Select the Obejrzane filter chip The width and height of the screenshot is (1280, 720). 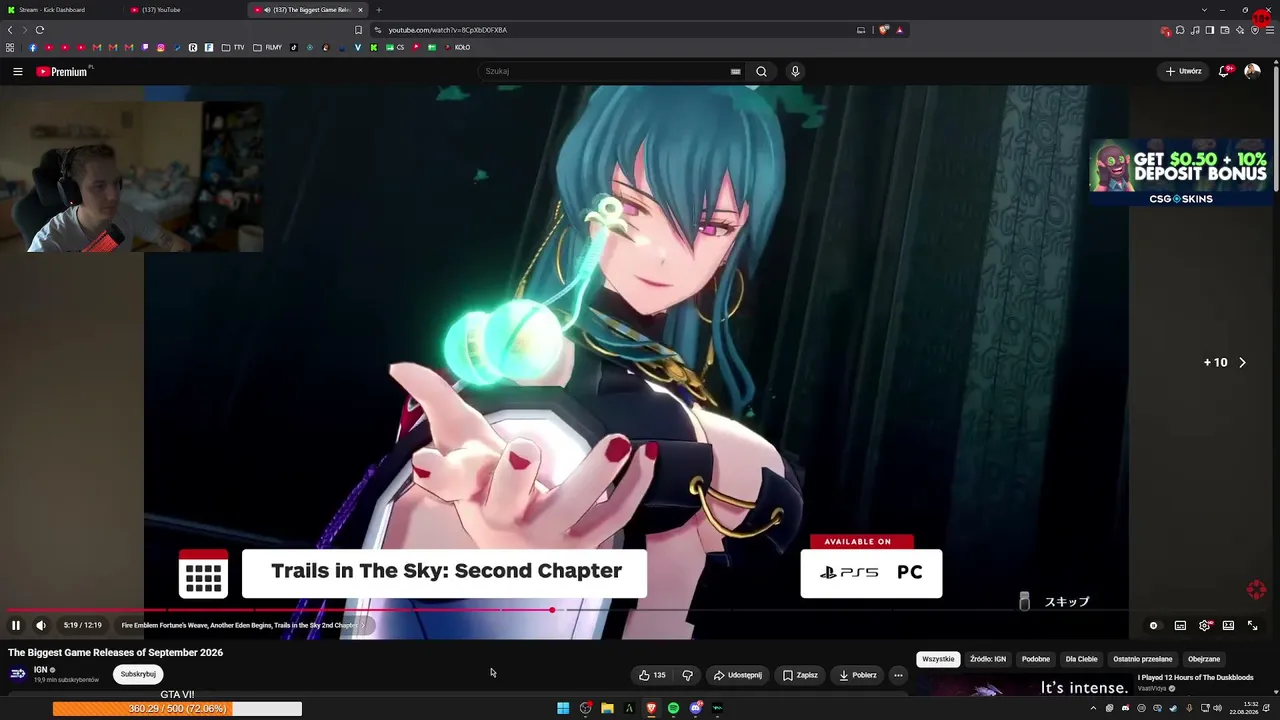[x=1204, y=659]
